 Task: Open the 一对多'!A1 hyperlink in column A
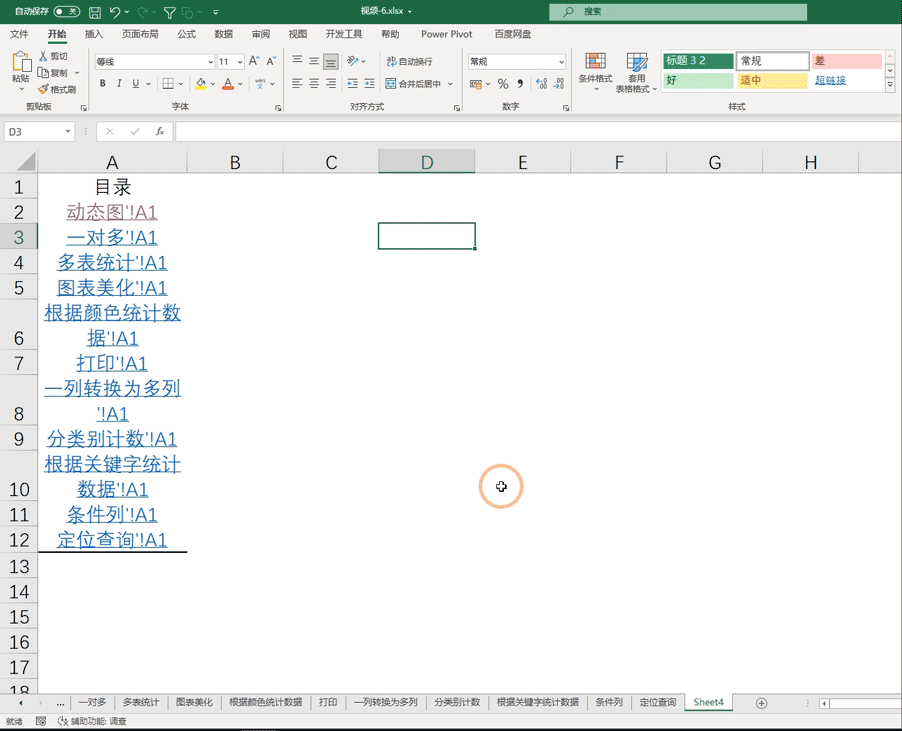point(112,237)
